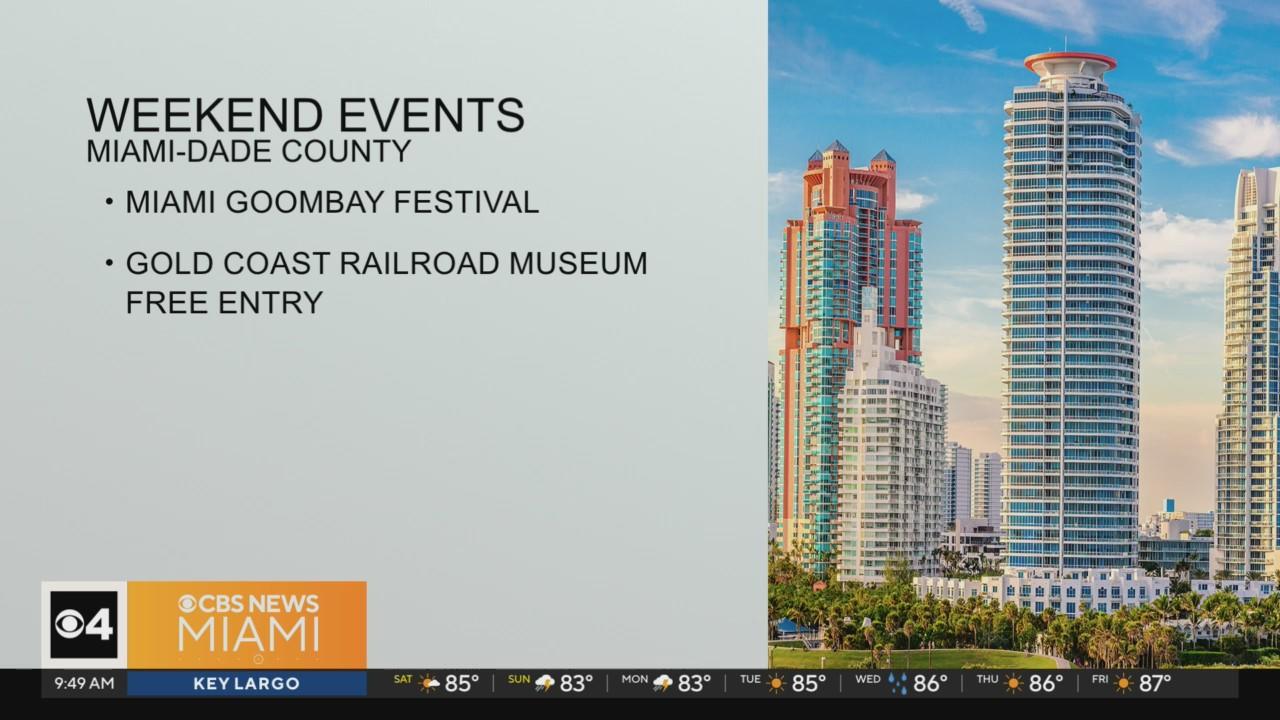This screenshot has height=720, width=1280.
Task: Click the Miami-Dade County subtitle
Action: [x=248, y=151]
